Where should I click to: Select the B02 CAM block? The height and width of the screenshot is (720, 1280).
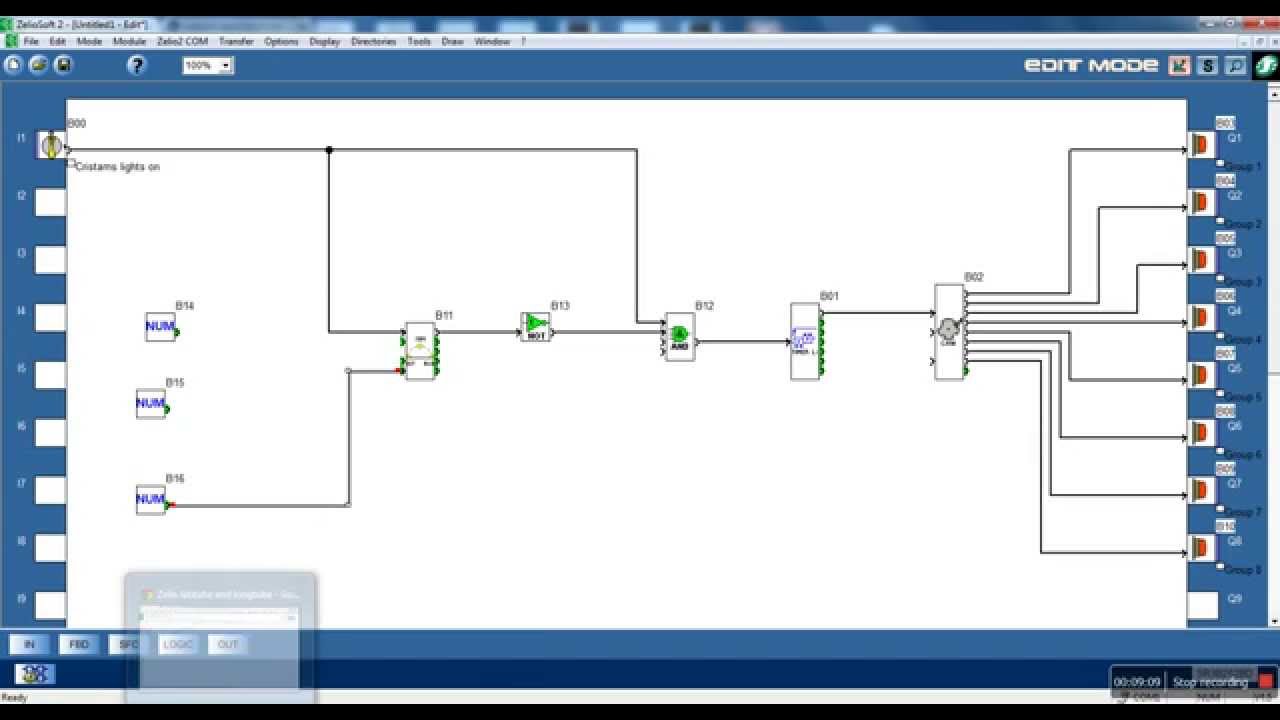click(x=949, y=332)
